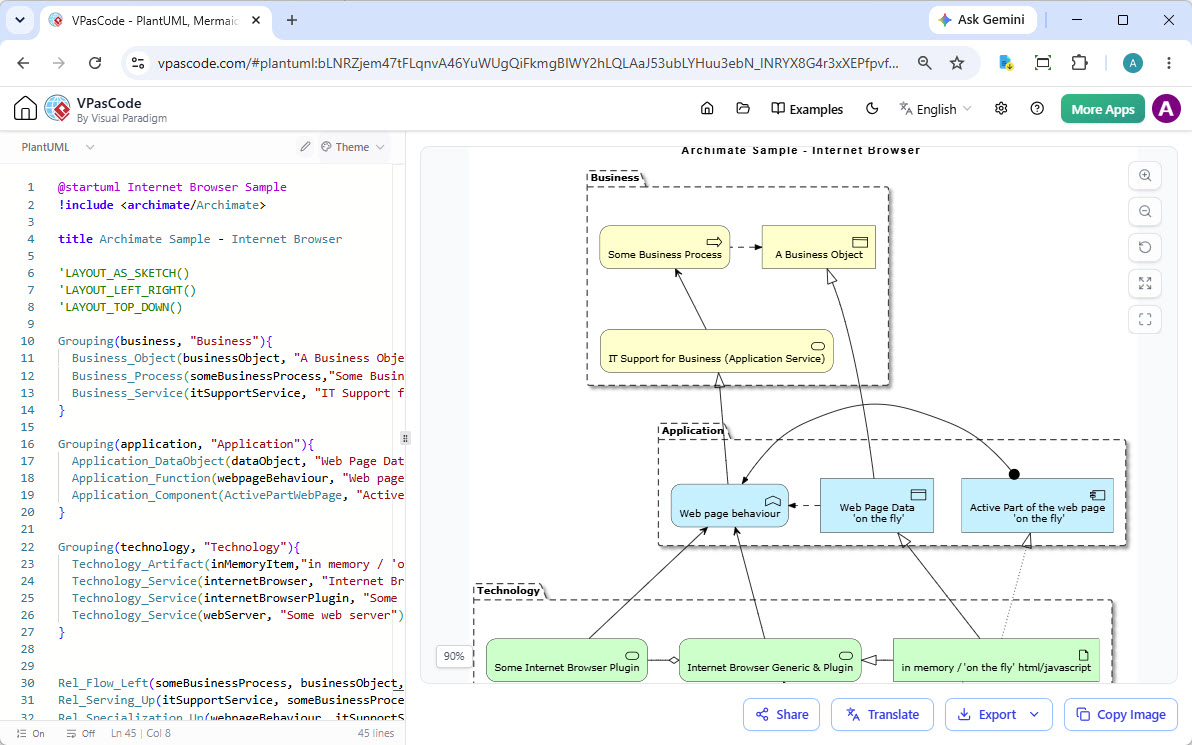
Task: Click the 'IT Support for Business' node
Action: [716, 351]
